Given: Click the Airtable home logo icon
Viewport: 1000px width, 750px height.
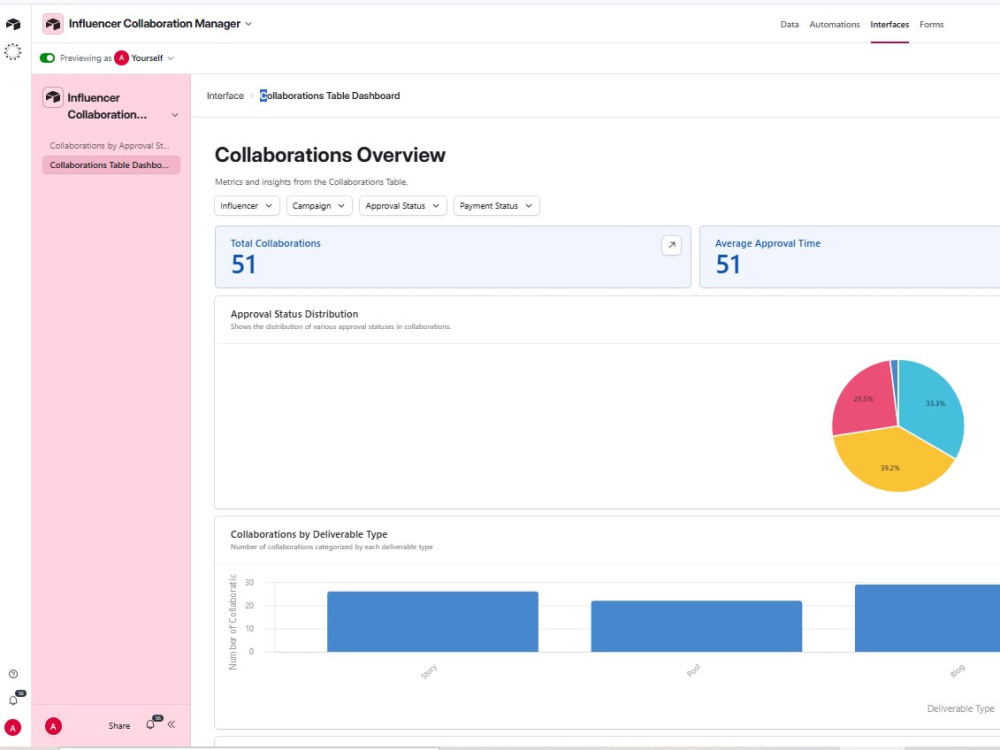Looking at the screenshot, I should coord(13,24).
